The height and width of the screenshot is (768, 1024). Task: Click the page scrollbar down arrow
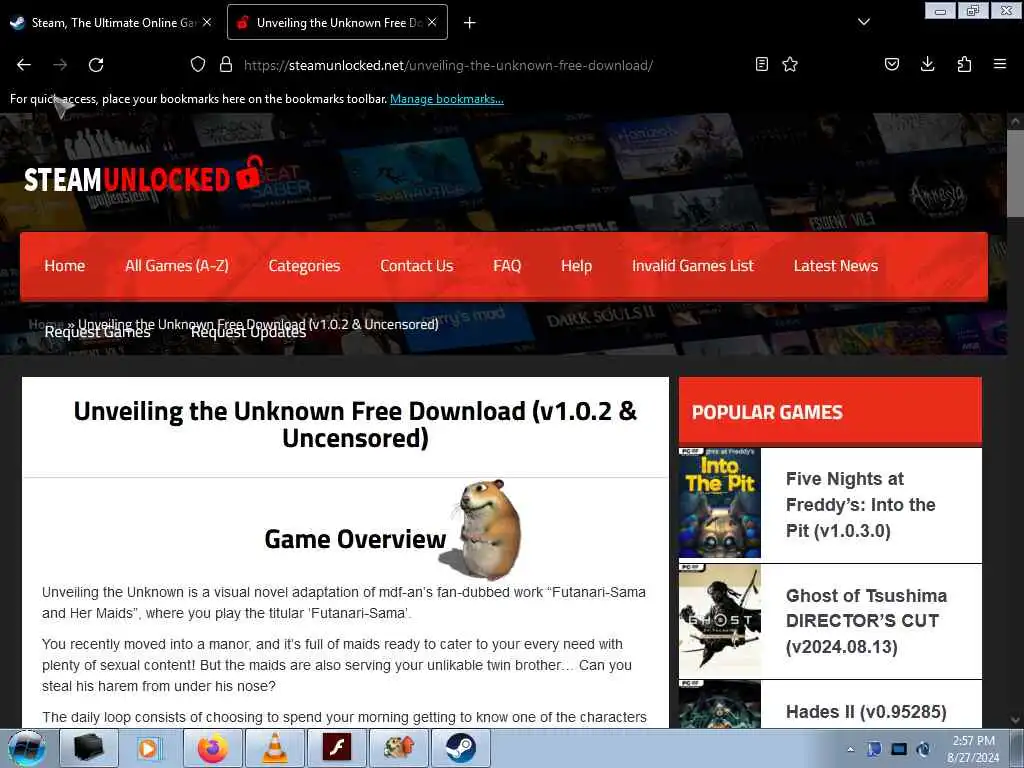click(1015, 720)
